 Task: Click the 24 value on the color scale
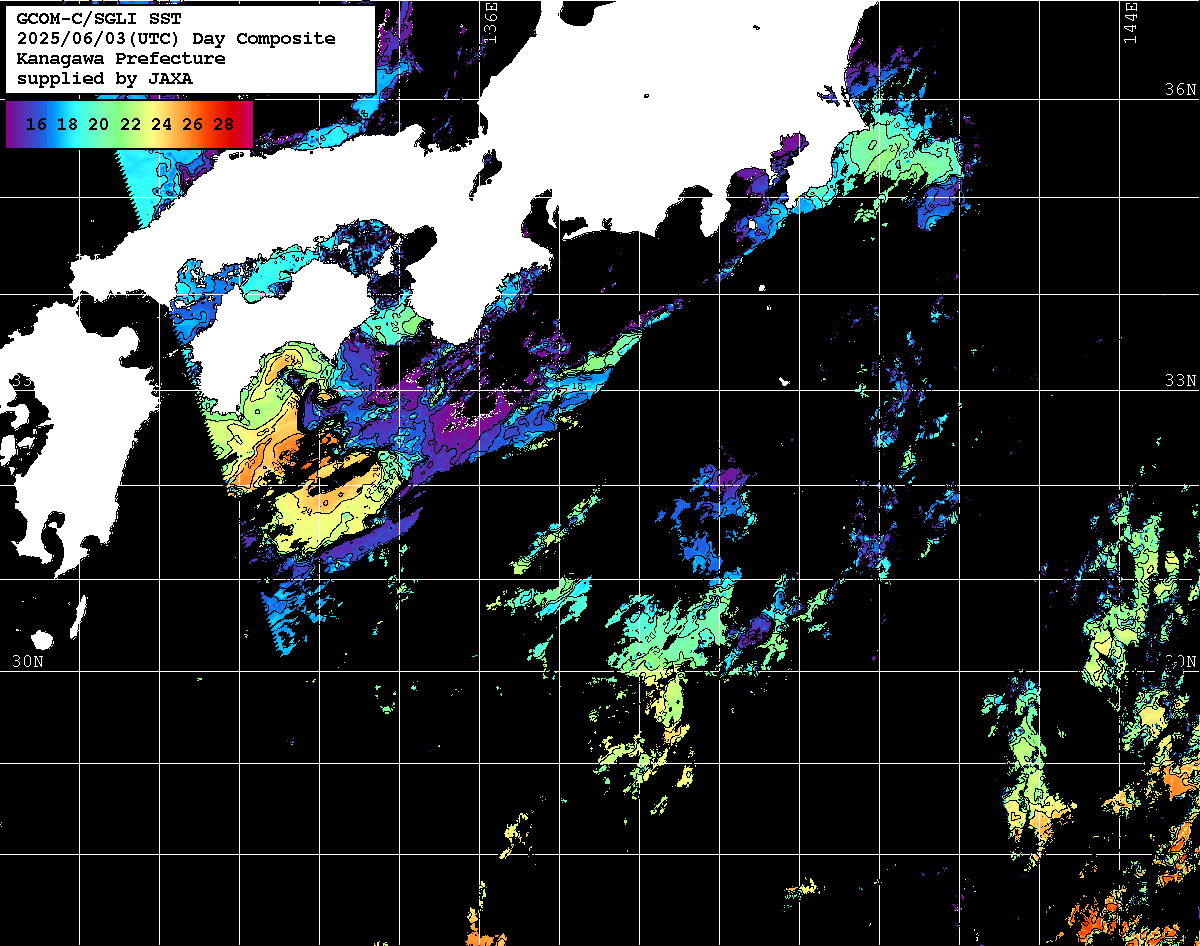[161, 125]
